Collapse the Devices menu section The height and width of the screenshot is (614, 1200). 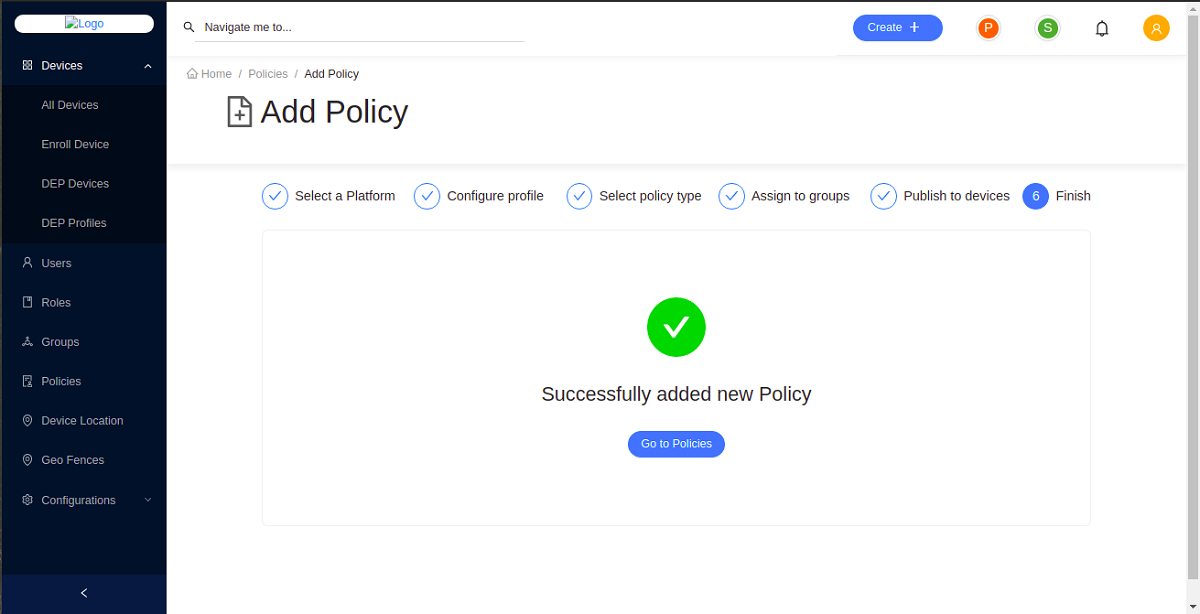point(148,66)
